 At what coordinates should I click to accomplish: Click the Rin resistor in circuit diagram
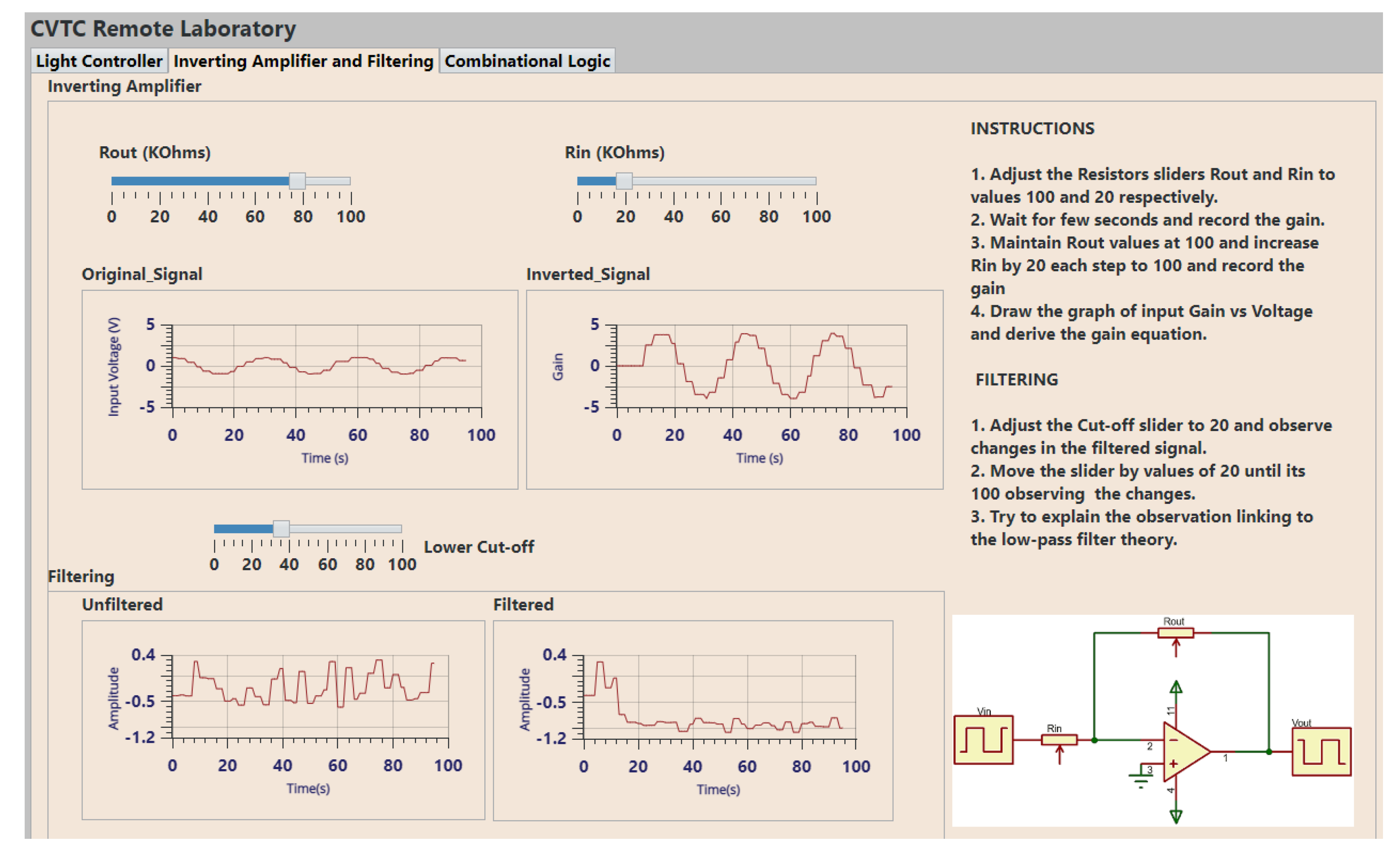[1059, 739]
